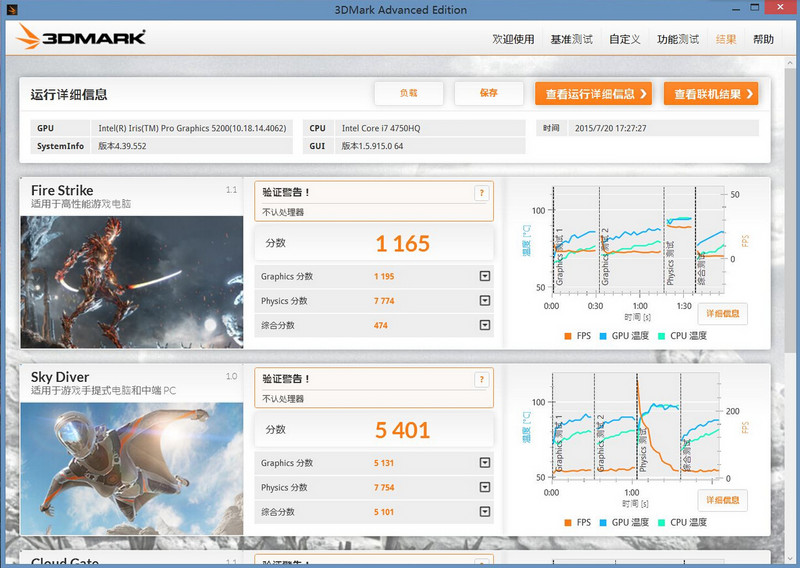
Task: Select the 结果 results tab
Action: (x=726, y=39)
